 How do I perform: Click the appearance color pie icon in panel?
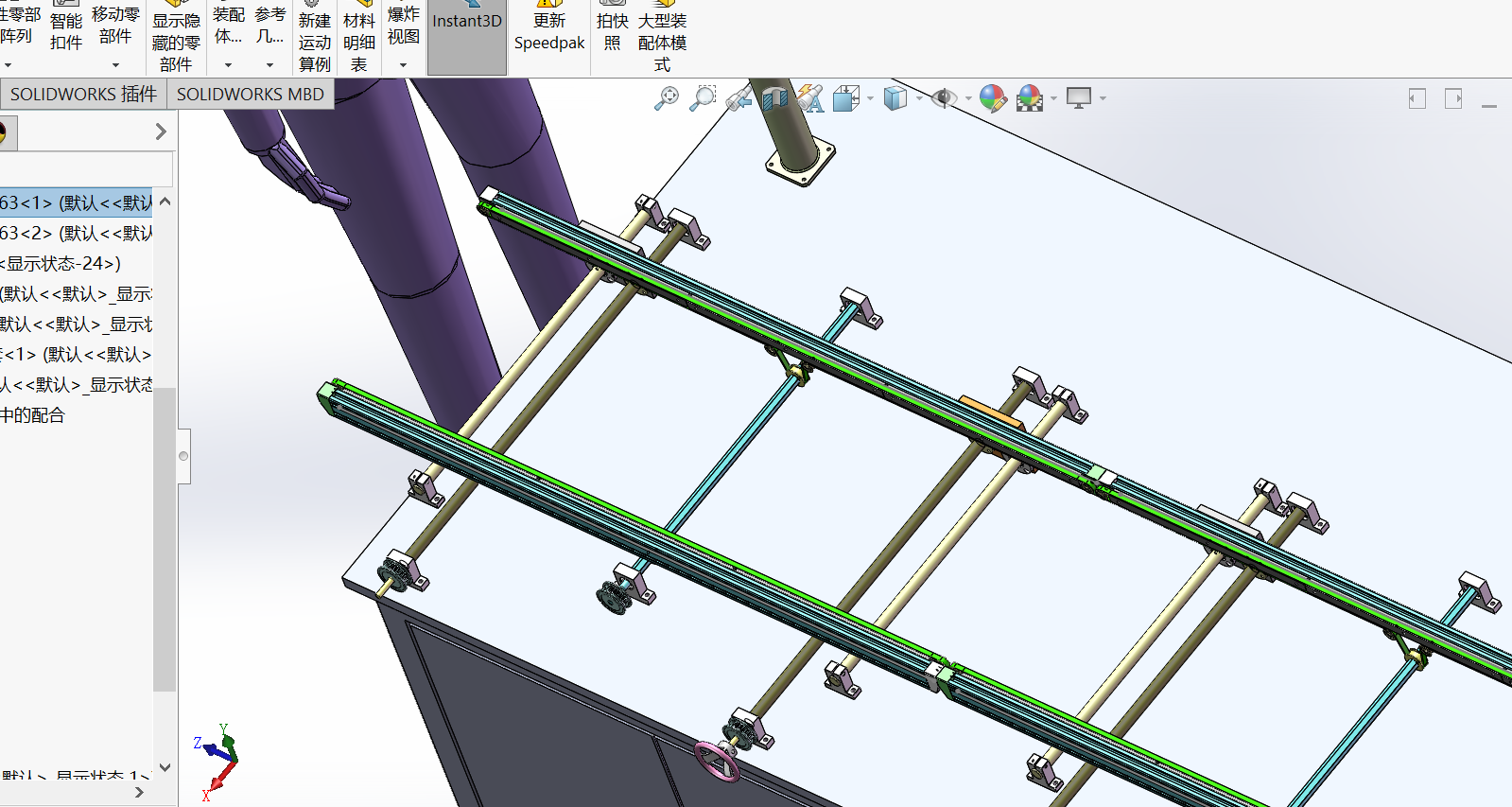[3, 132]
